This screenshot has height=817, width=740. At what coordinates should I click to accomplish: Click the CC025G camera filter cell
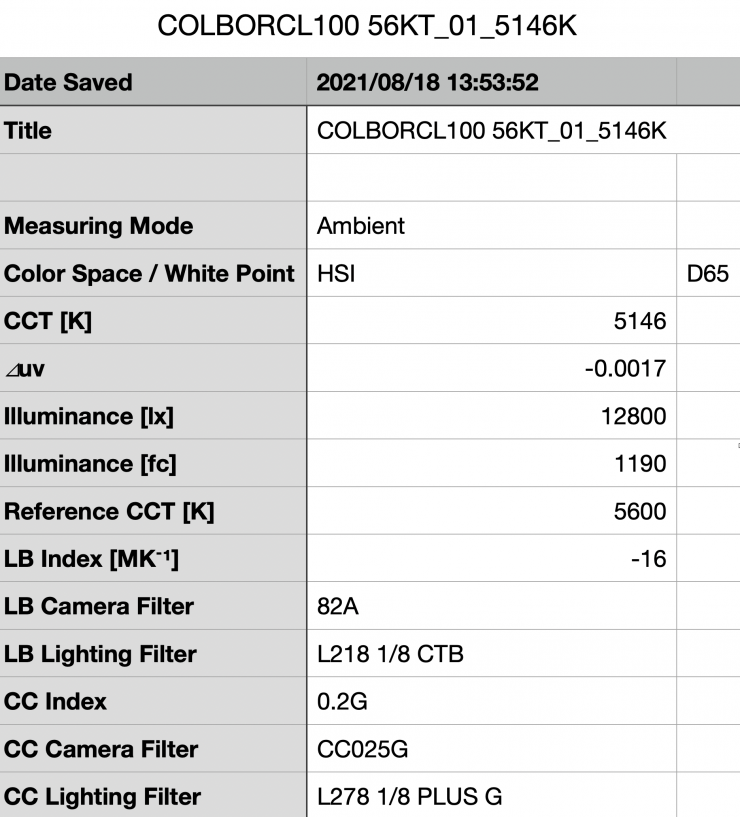(490, 749)
